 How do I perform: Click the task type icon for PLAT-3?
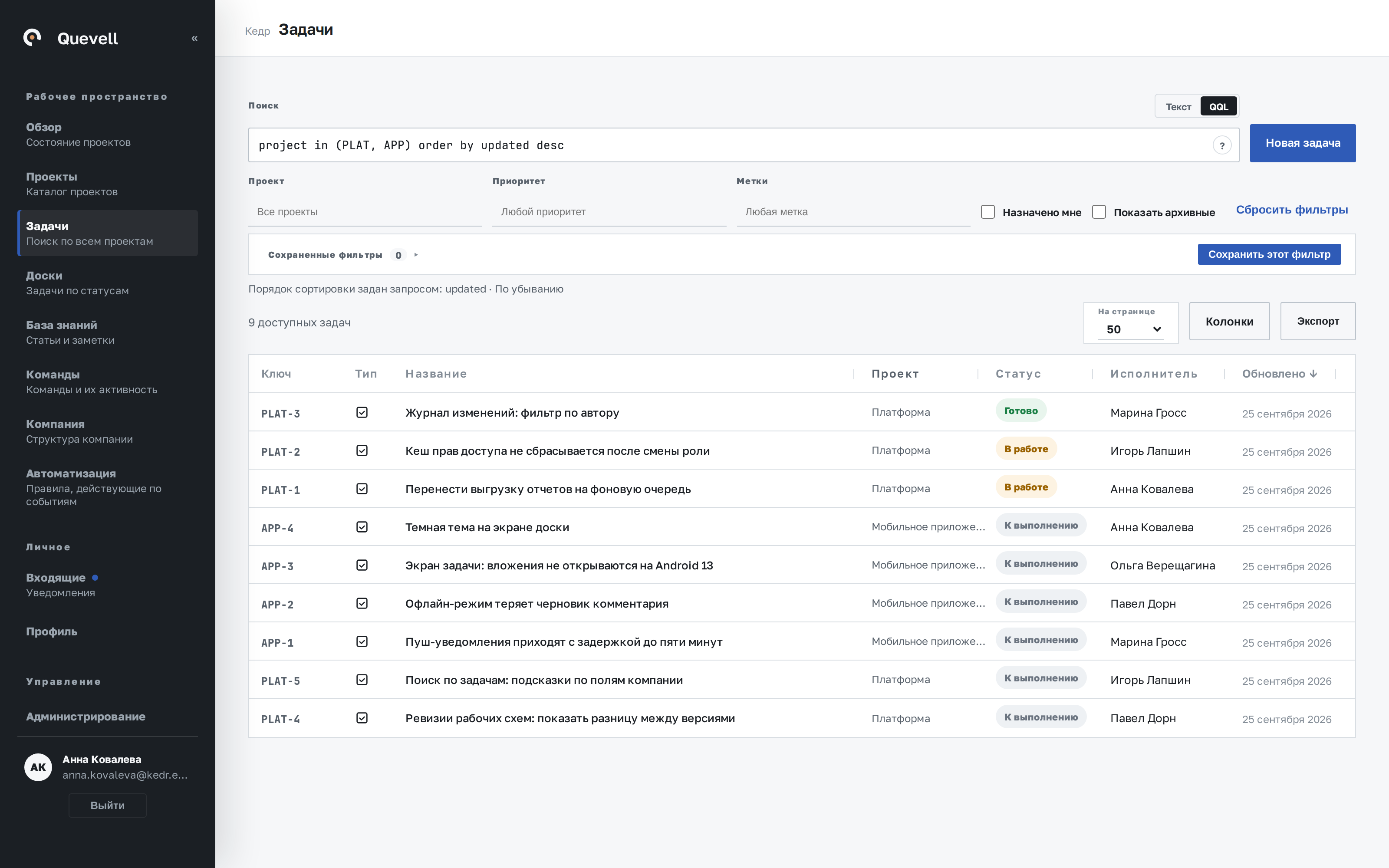362,412
